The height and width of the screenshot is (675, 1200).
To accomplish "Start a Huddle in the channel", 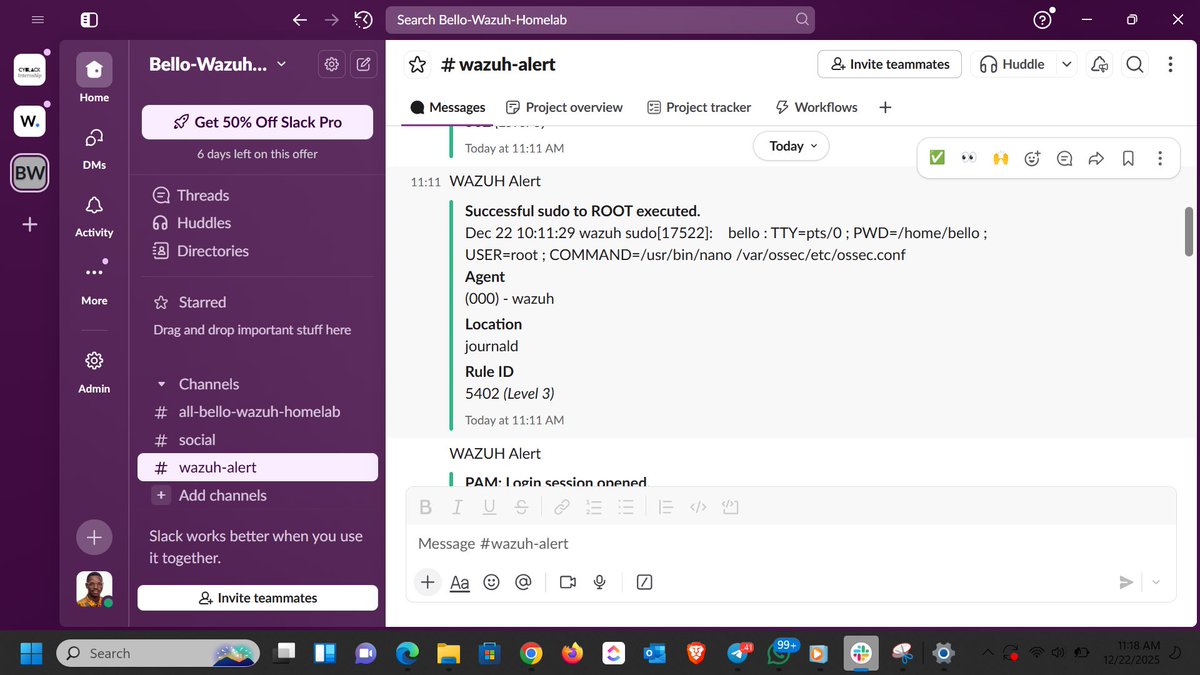I will click(1013, 64).
